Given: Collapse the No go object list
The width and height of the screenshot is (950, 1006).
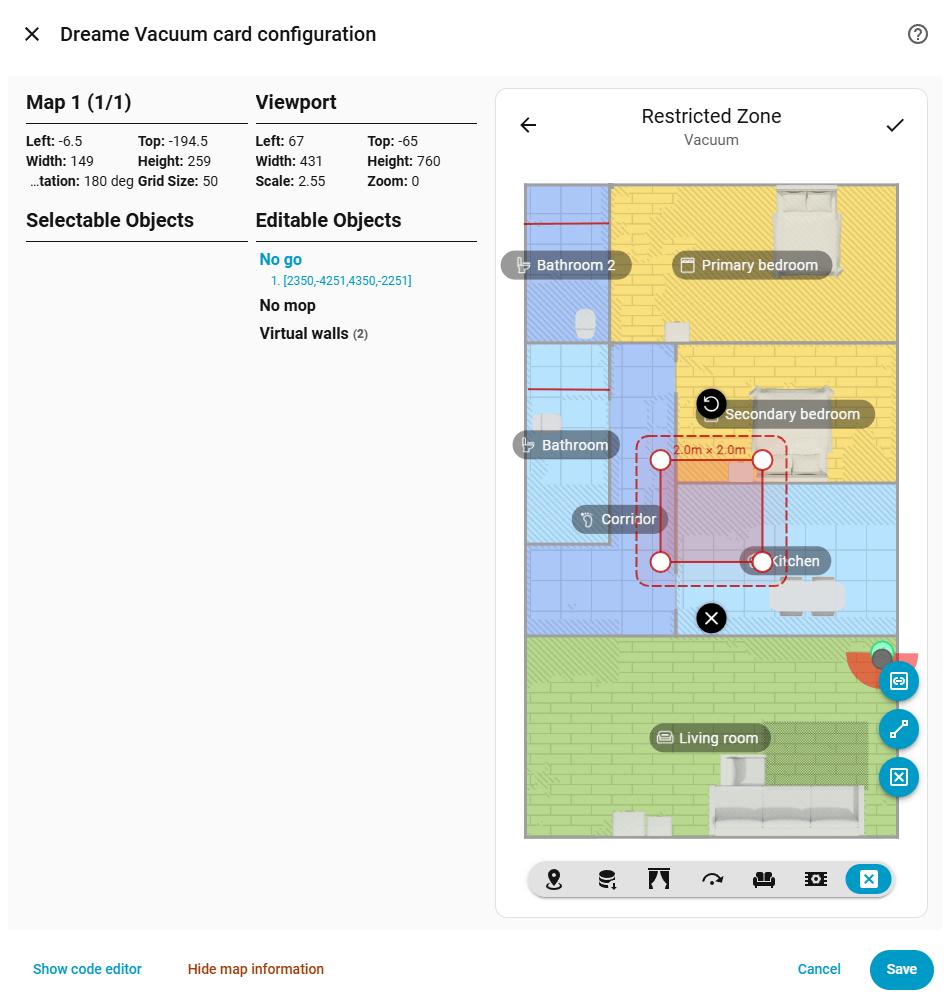Looking at the screenshot, I should [x=280, y=259].
